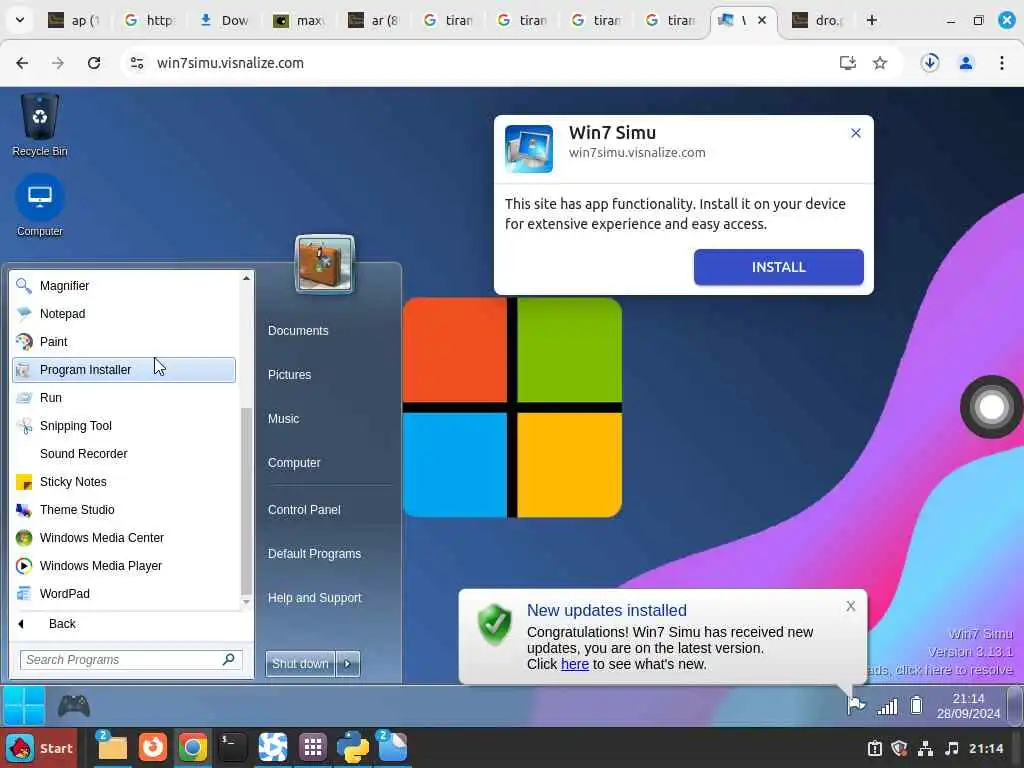This screenshot has width=1024, height=768.
Task: Open the Python app in OS taskbar
Action: [353, 748]
